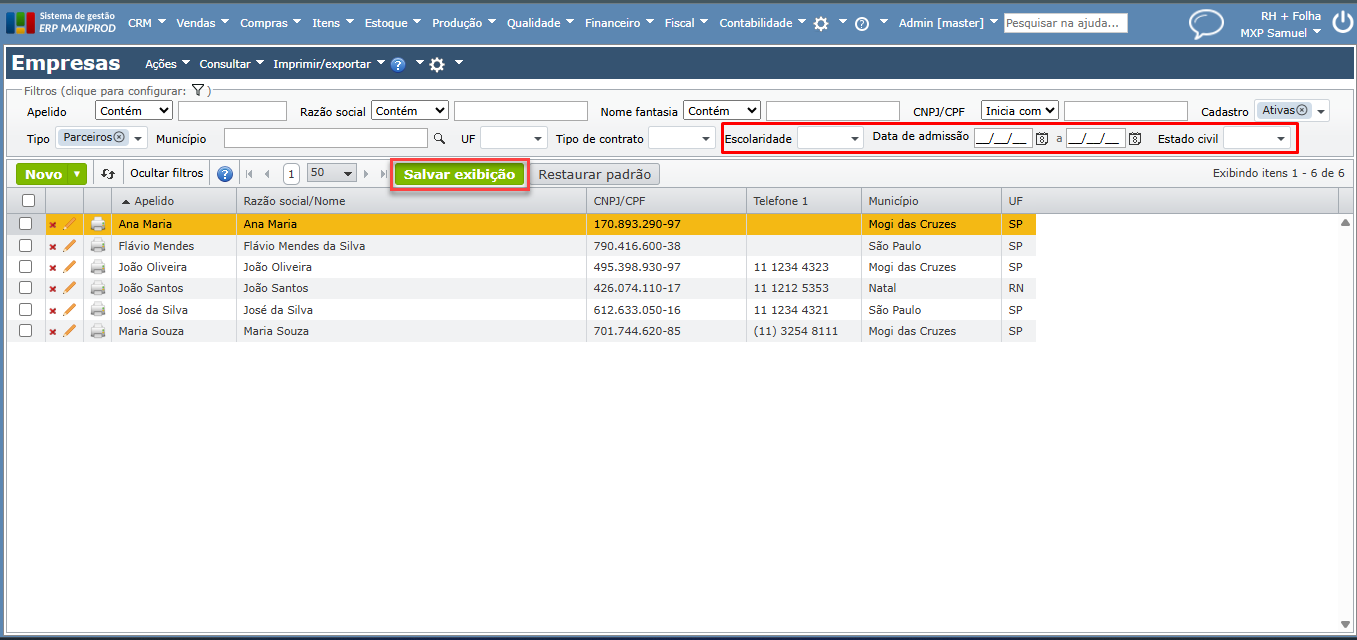Open the settings gear in top menu

[821, 23]
